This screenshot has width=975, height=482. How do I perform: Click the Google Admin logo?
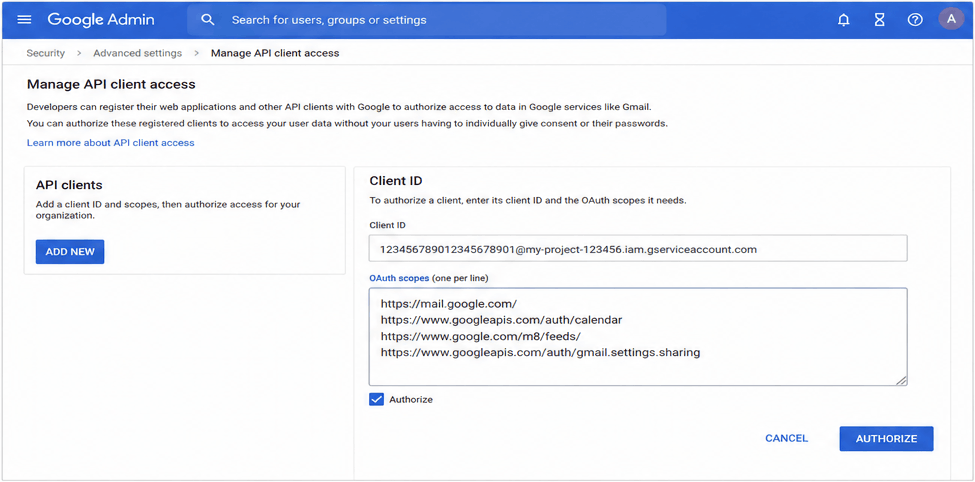101,20
